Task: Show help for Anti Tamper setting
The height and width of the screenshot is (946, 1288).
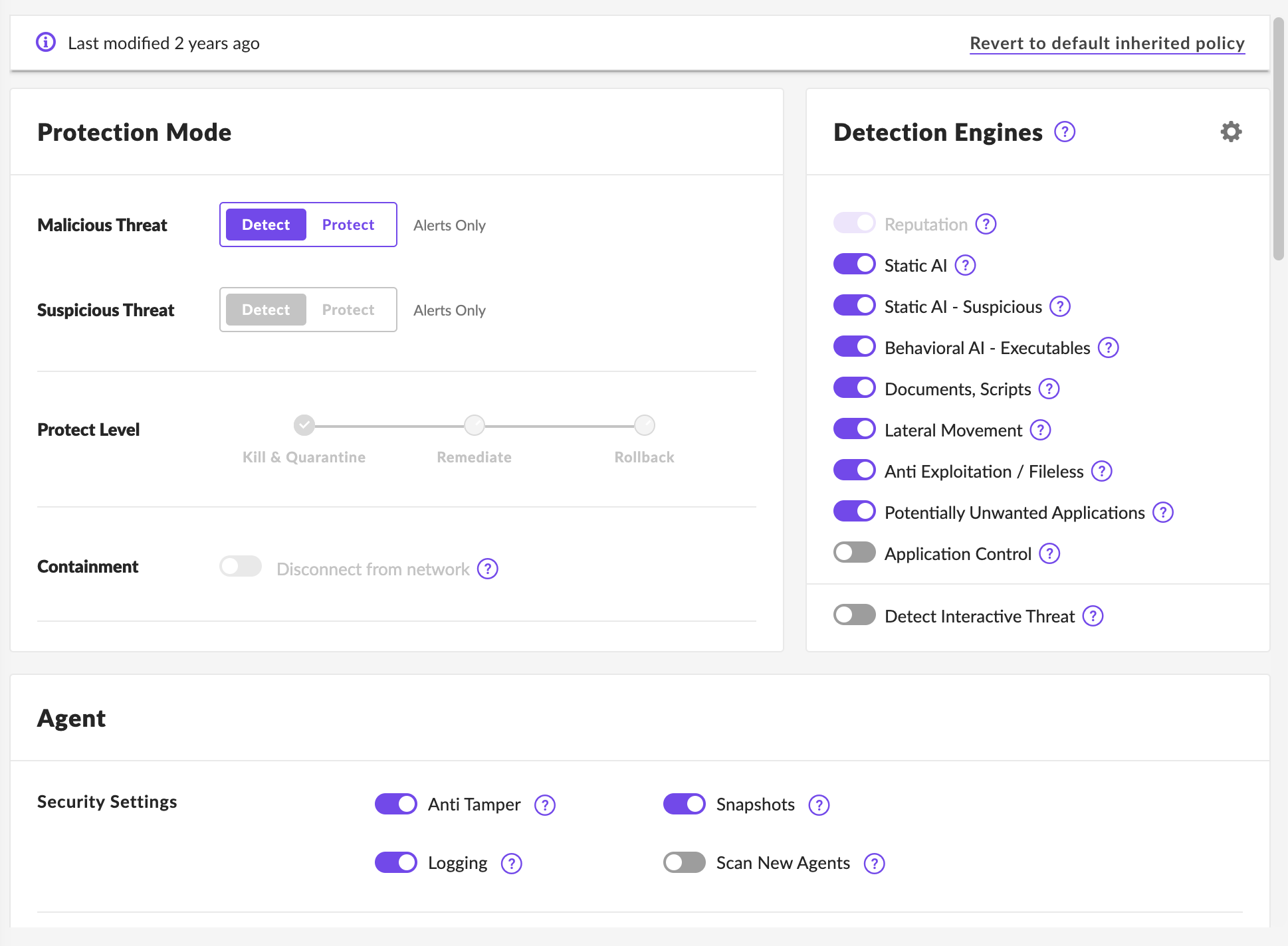Action: tap(545, 805)
